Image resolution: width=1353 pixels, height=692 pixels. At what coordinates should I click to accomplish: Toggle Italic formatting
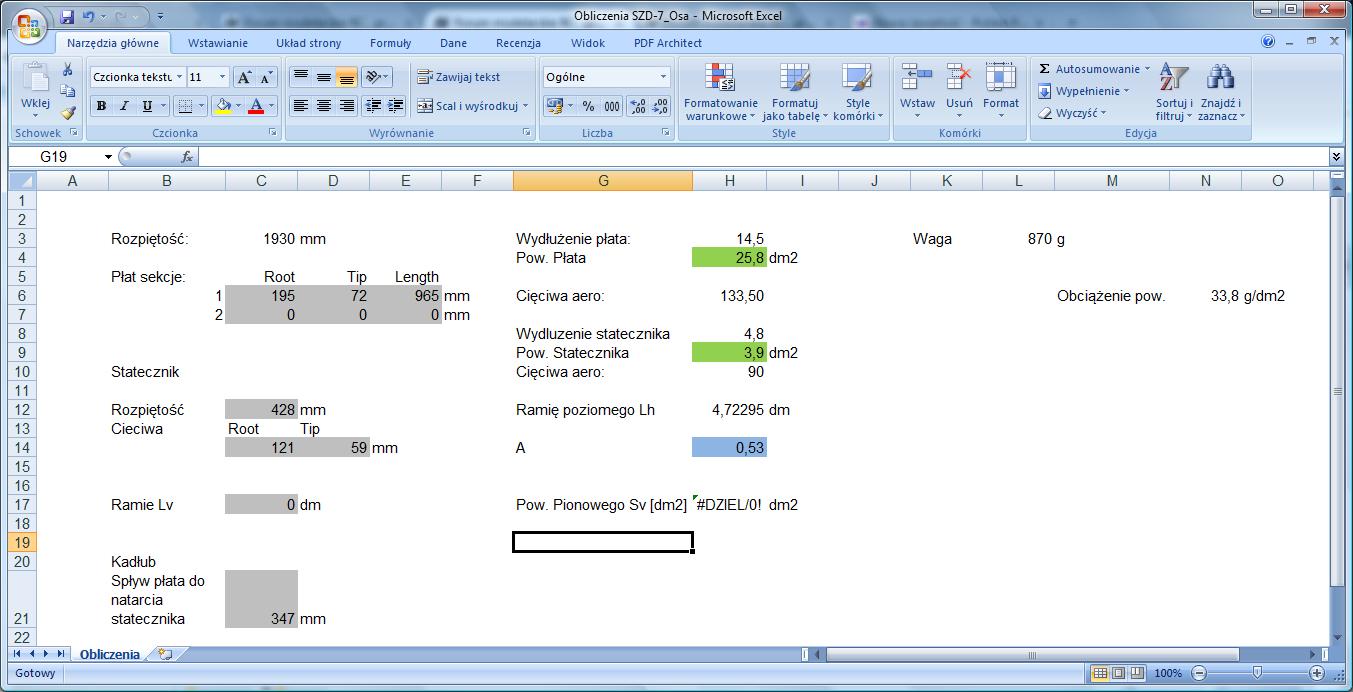[124, 106]
